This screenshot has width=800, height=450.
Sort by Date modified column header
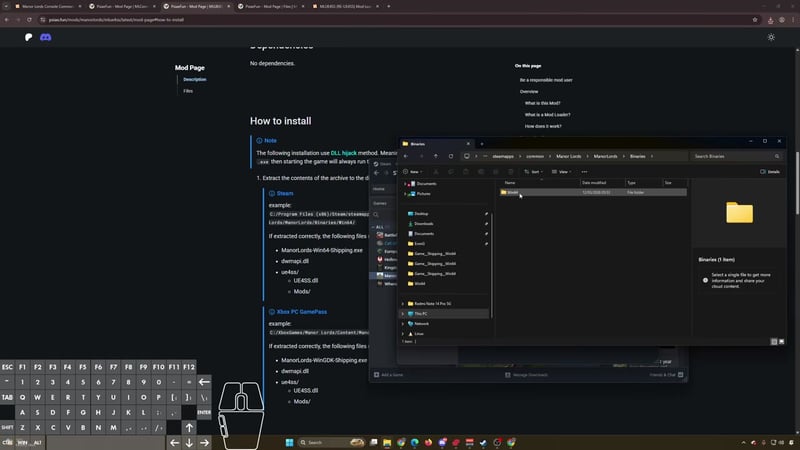click(x=594, y=183)
